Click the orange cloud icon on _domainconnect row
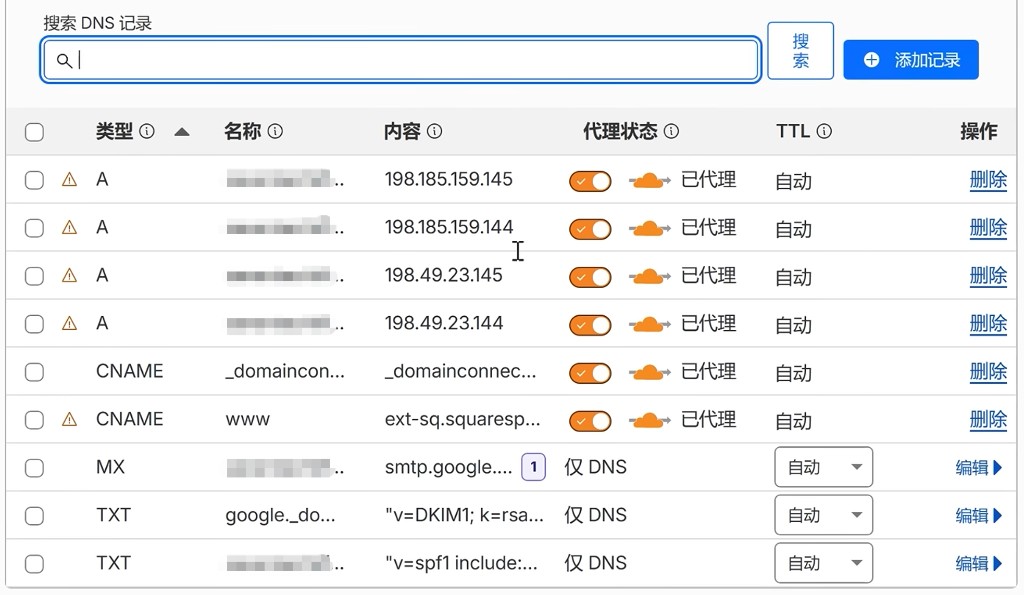Viewport: 1024px width, 595px height. [x=649, y=372]
